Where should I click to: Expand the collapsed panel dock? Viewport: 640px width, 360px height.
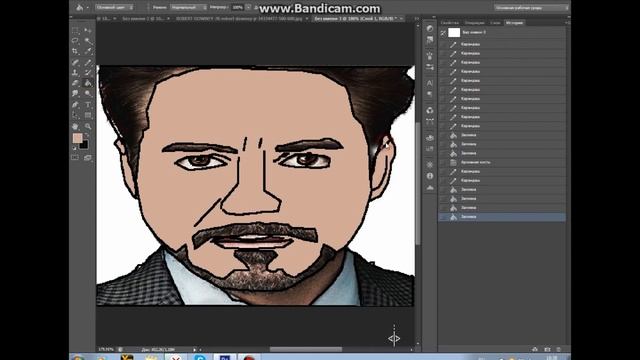click(x=435, y=18)
